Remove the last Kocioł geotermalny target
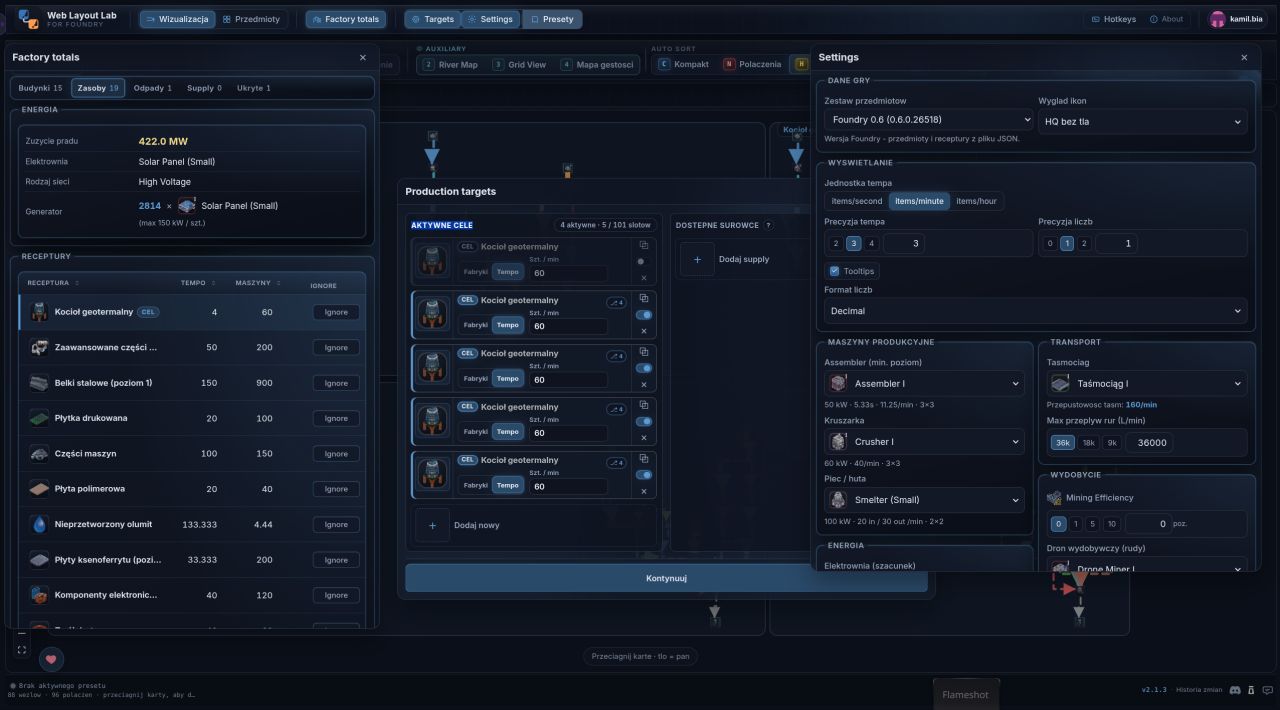This screenshot has width=1280, height=710. 643,490
